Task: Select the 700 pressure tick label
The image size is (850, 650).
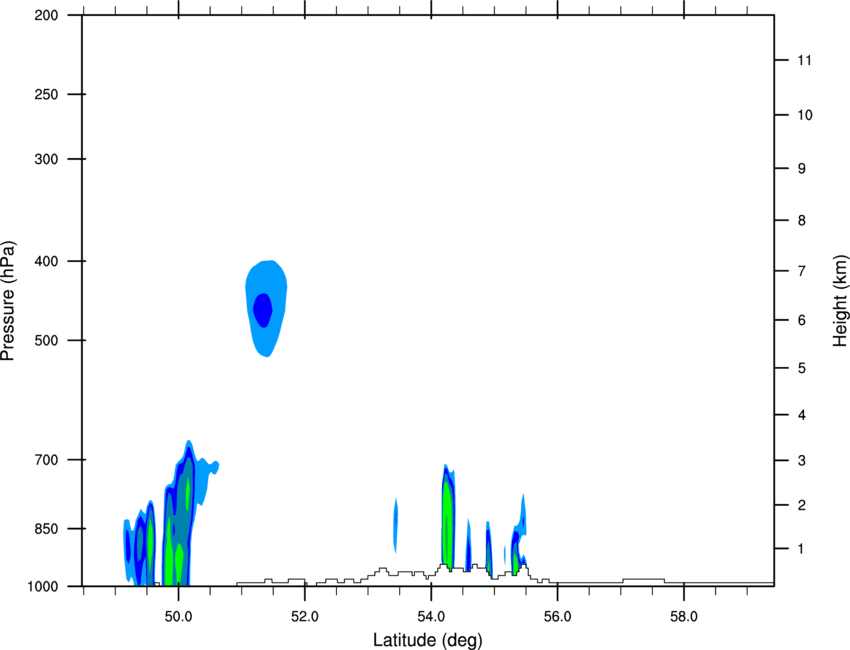Action: 46,460
